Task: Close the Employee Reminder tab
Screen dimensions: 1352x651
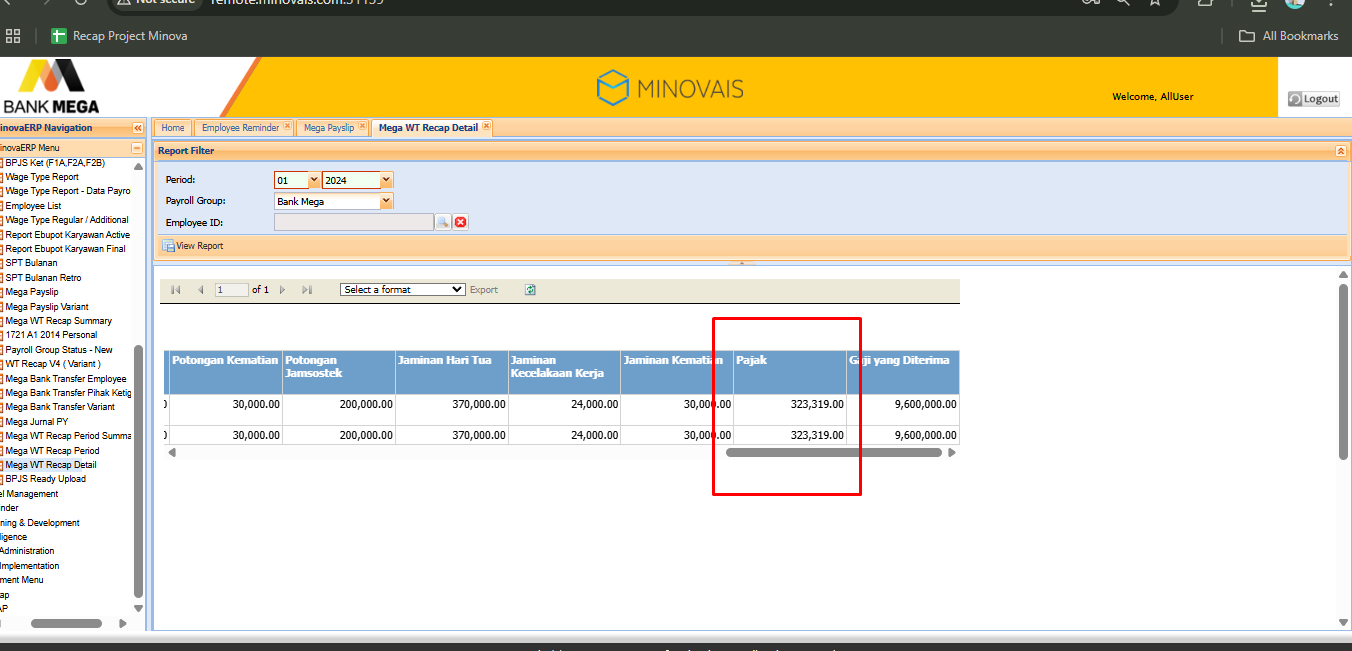Action: click(x=287, y=127)
